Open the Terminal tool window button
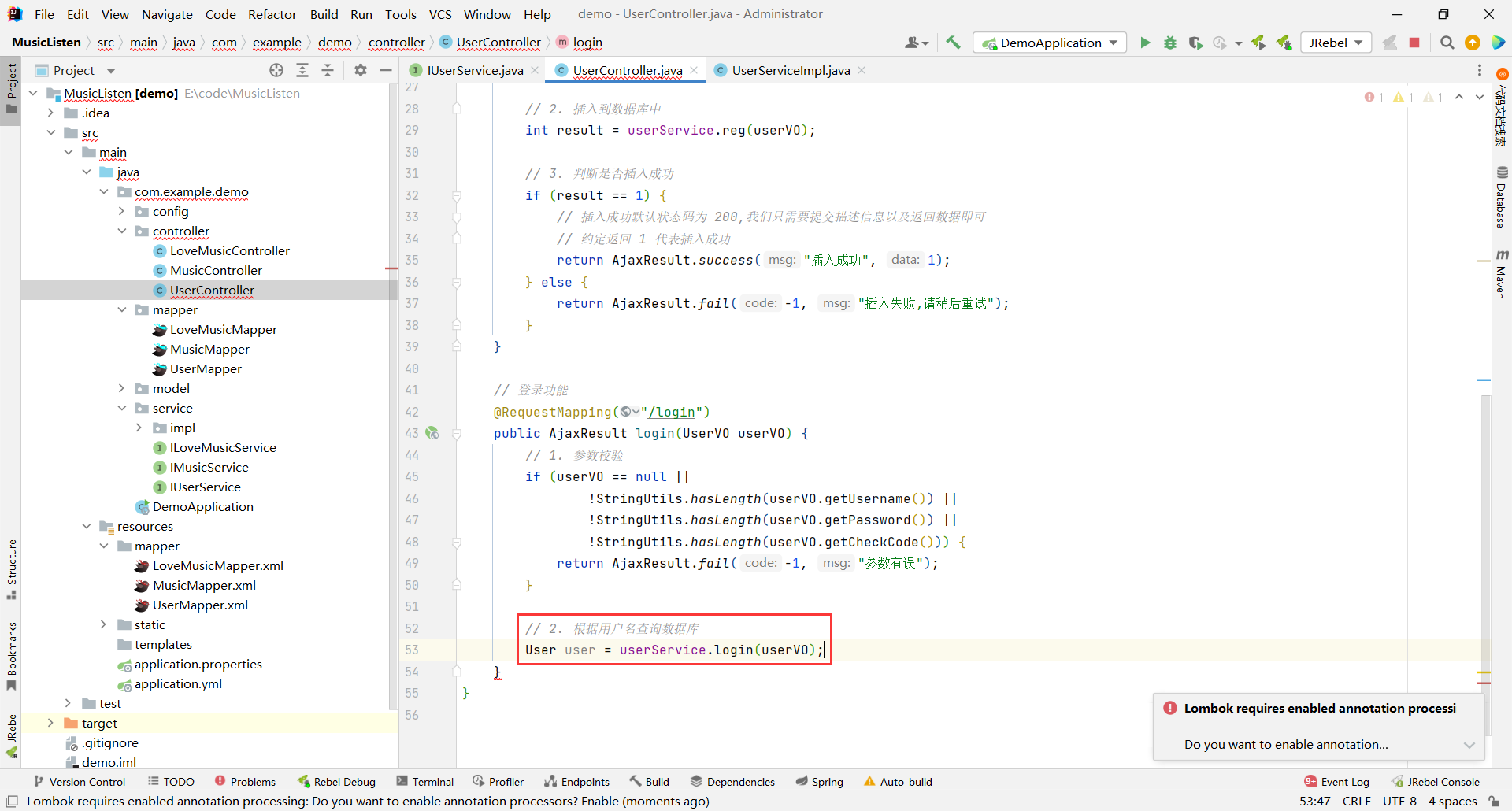The height and width of the screenshot is (811, 1512). pos(425,782)
